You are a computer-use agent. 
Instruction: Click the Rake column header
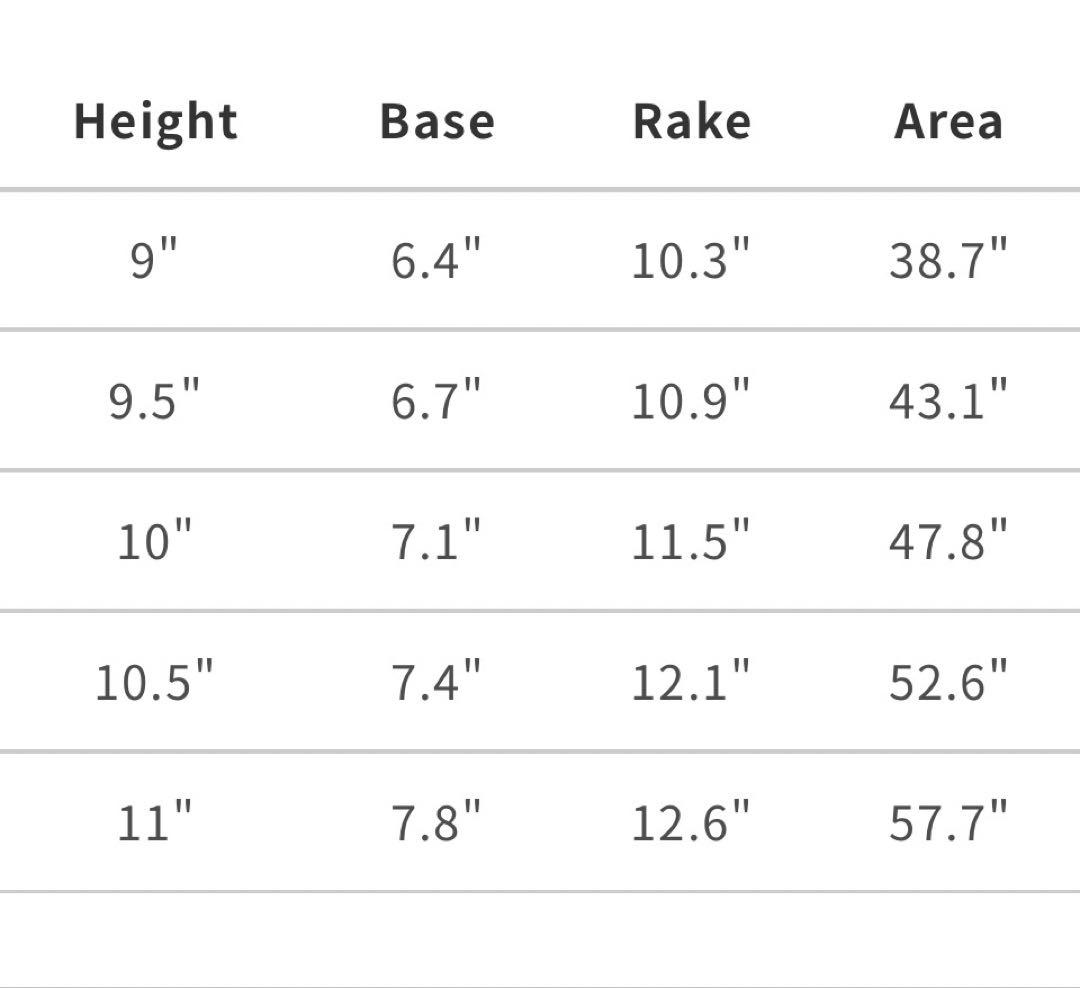[691, 122]
